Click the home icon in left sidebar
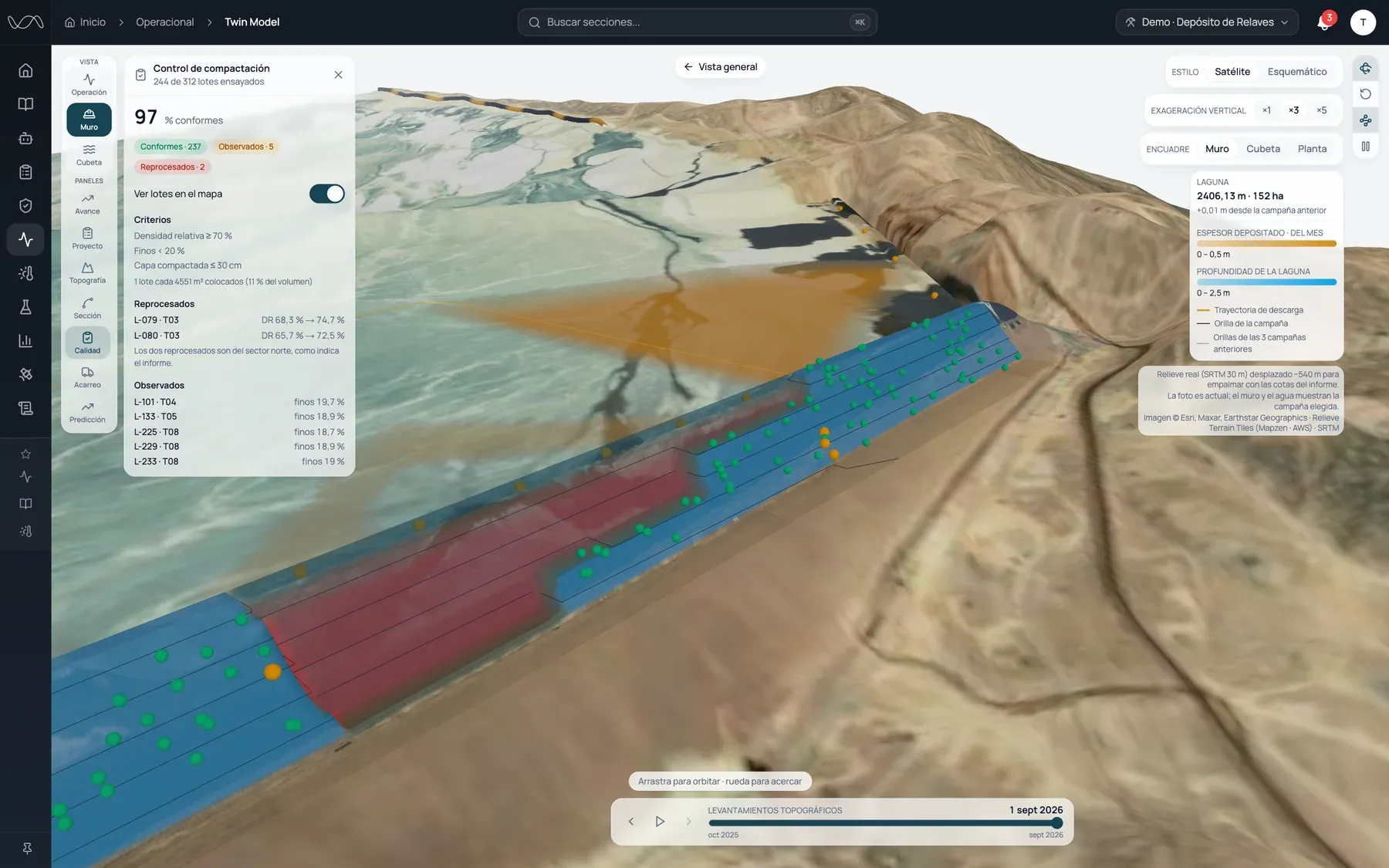The height and width of the screenshot is (868, 1389). (x=25, y=70)
